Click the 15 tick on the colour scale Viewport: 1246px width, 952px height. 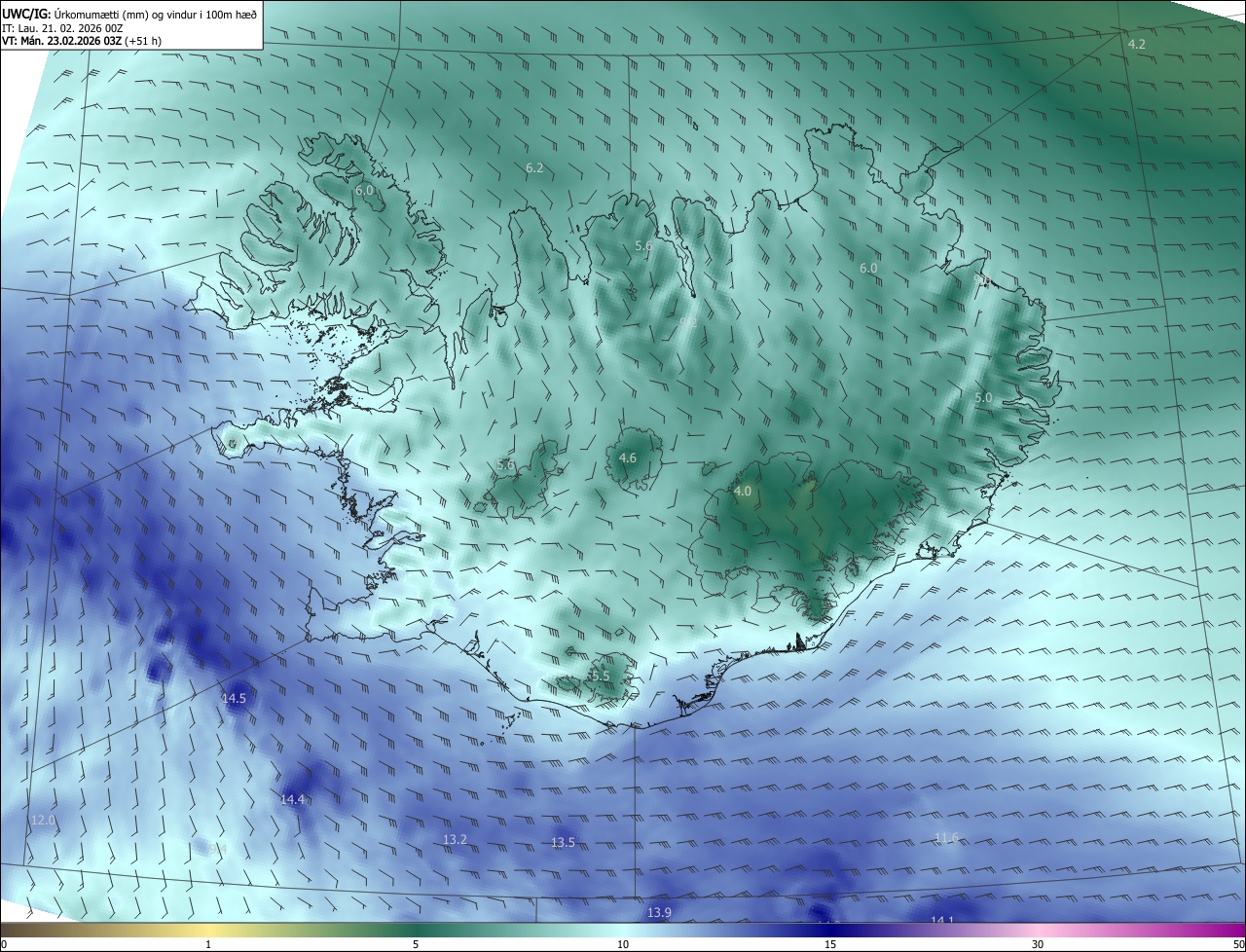click(830, 944)
